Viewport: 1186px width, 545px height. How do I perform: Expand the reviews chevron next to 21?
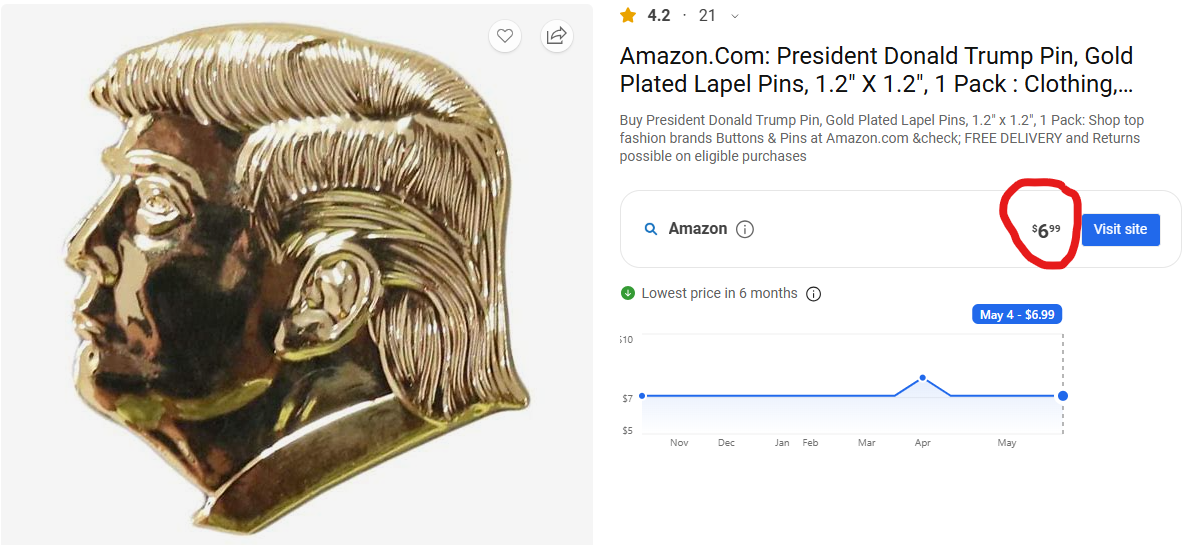pos(736,16)
